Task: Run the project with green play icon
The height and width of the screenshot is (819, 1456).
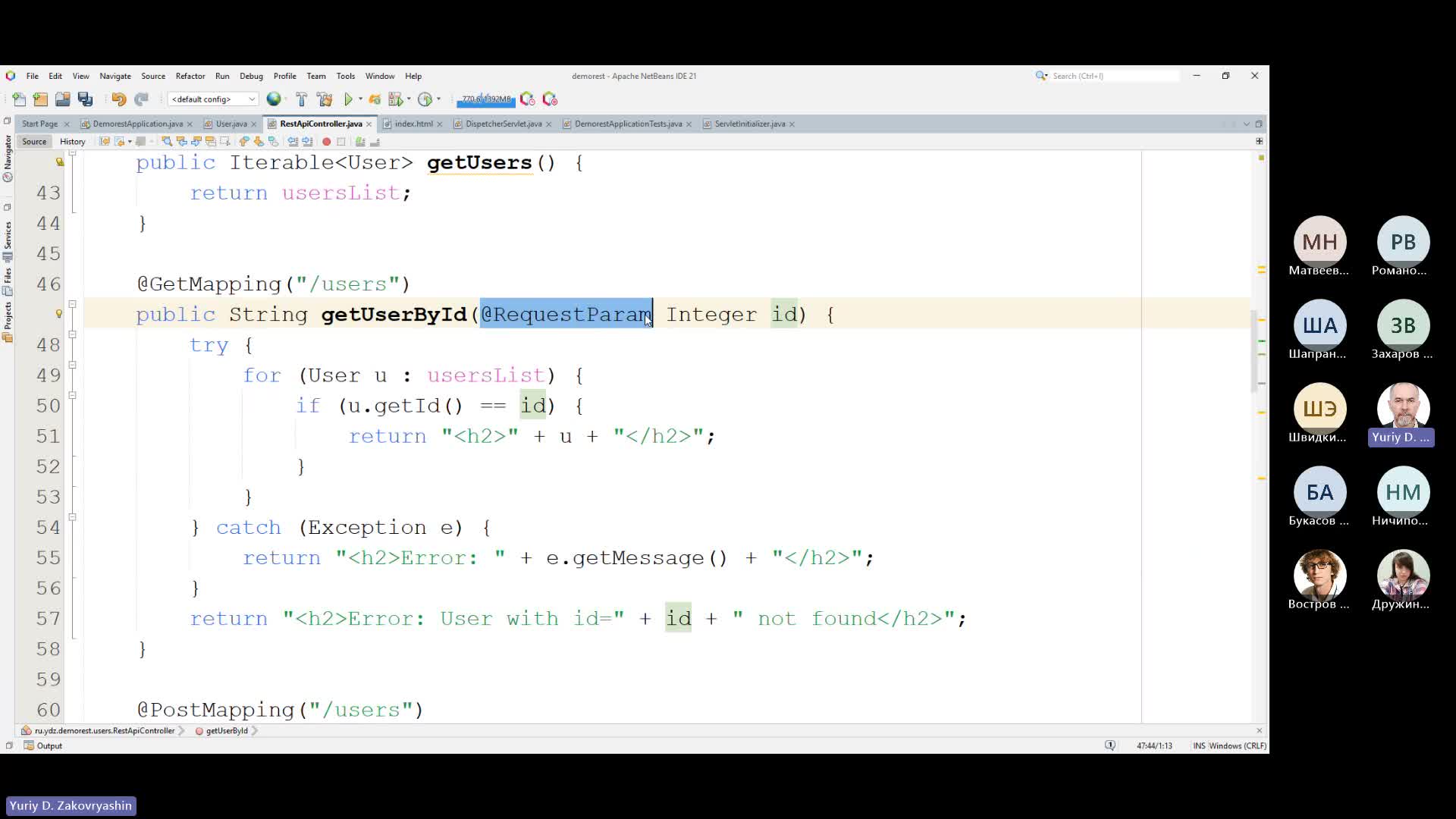Action: pos(348,99)
